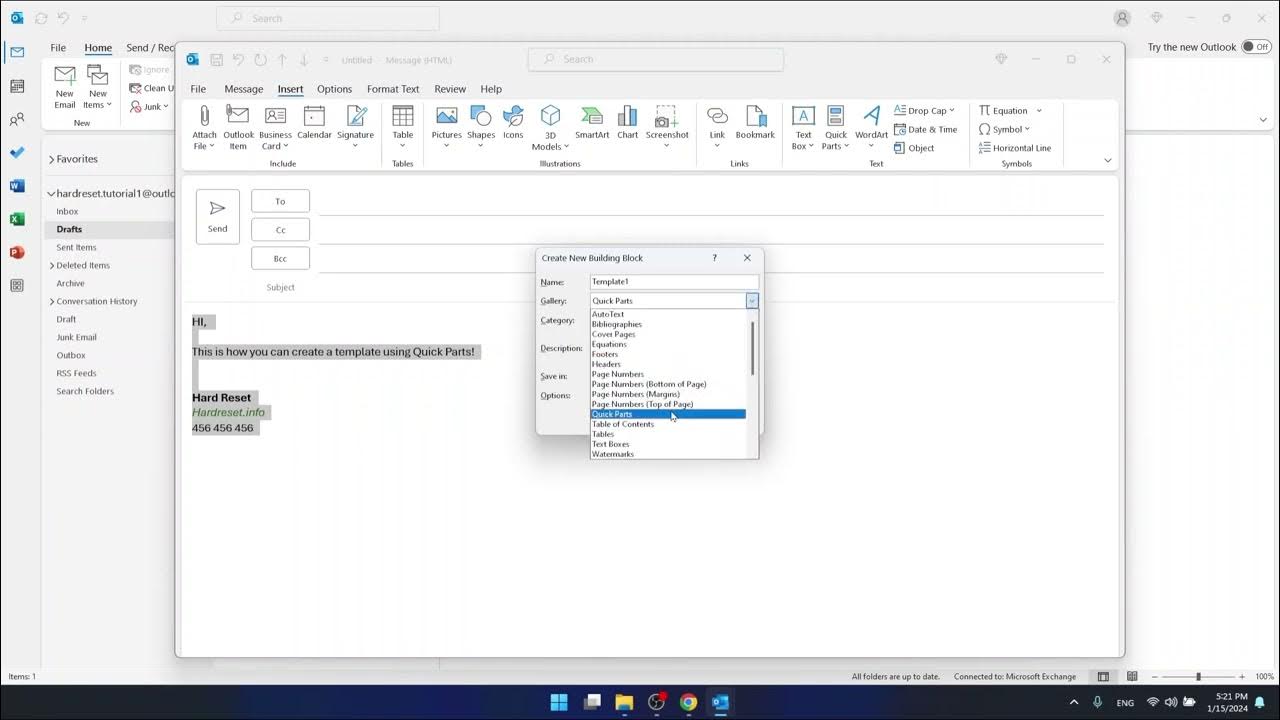The image size is (1280, 720).
Task: Expand the Favorites folder group
Action: 52,159
